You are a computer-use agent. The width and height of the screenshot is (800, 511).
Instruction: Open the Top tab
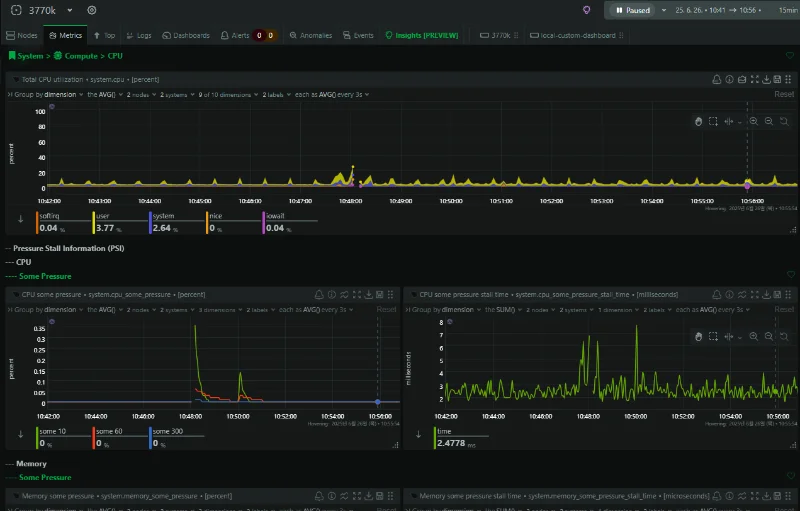click(x=104, y=35)
